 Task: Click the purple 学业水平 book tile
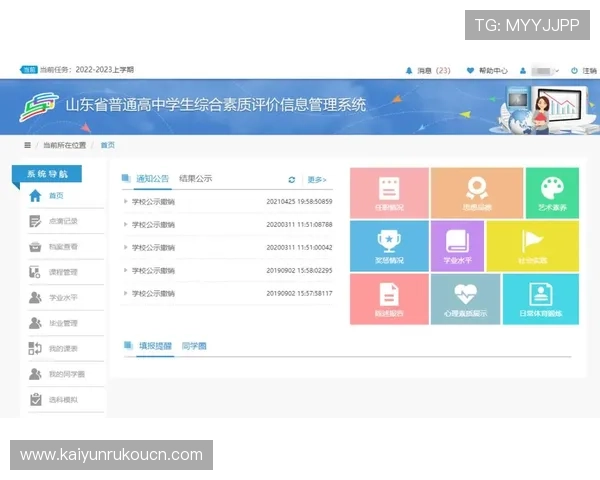tap(457, 246)
